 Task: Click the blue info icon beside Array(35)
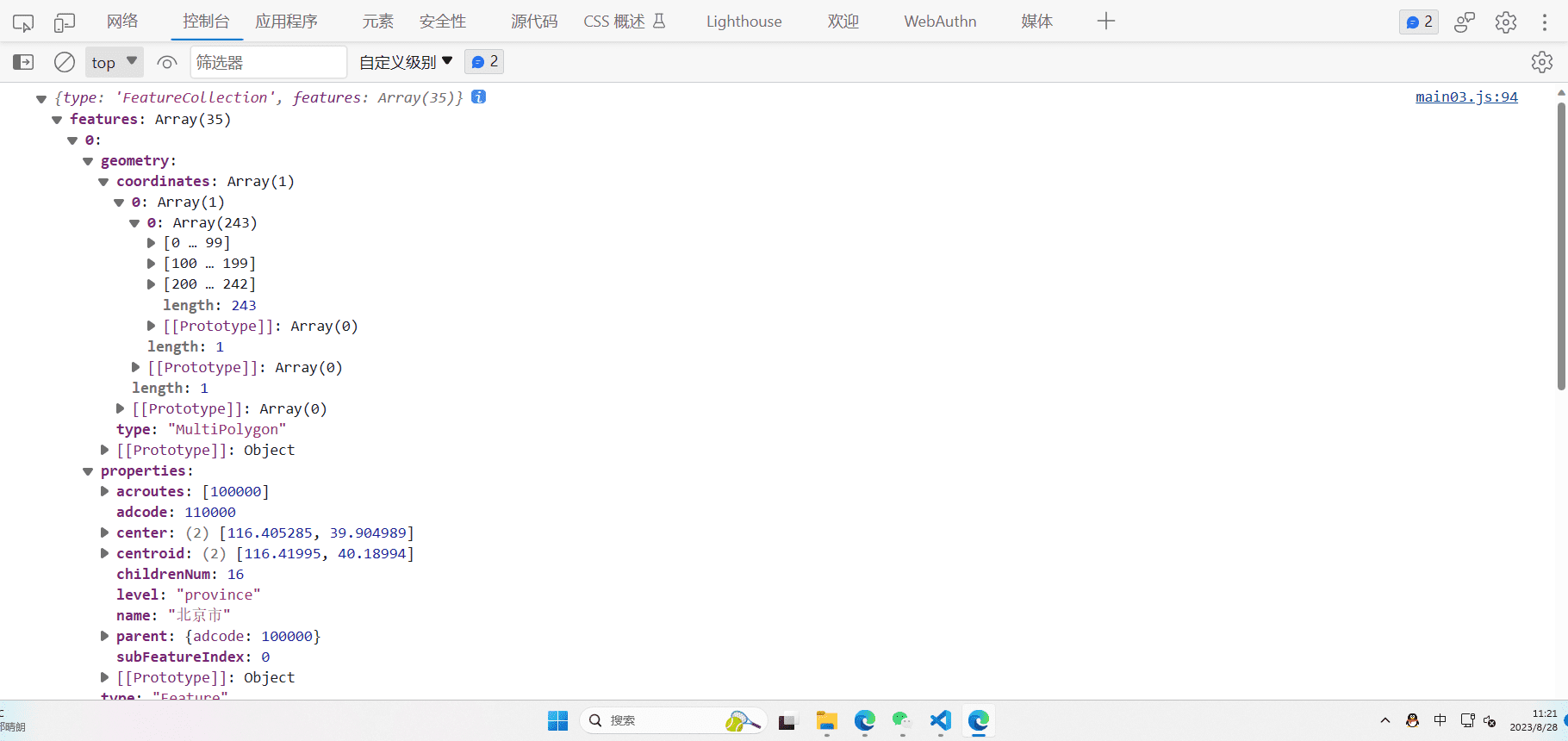coord(479,97)
